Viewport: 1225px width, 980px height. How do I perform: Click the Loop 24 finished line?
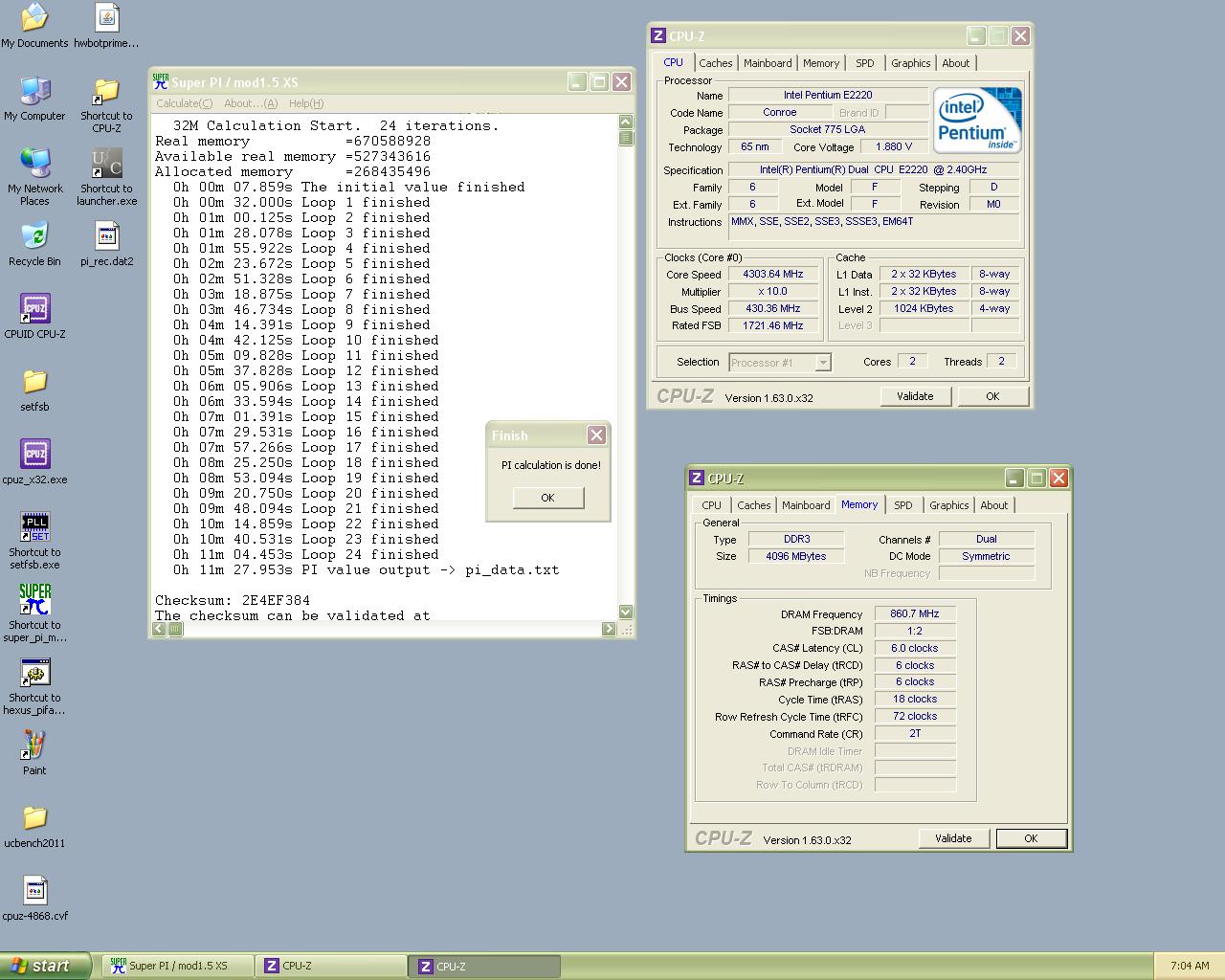pyautogui.click(x=306, y=555)
